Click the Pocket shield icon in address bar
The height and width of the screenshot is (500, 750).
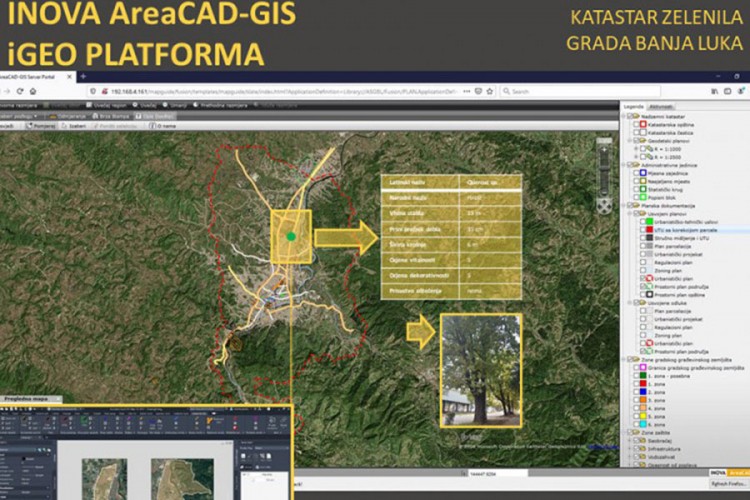[478, 91]
